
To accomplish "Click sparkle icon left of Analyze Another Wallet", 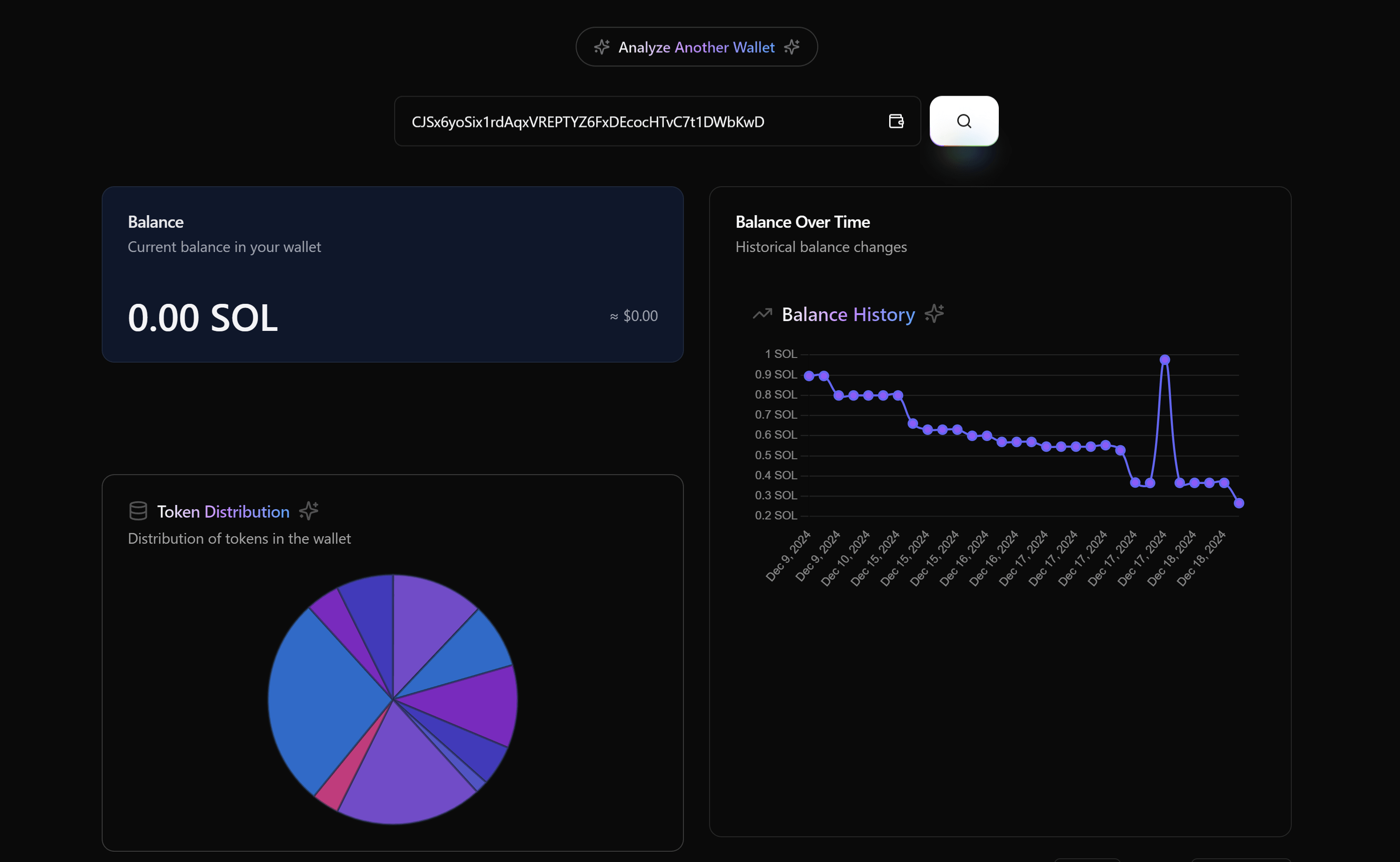I will click(601, 47).
